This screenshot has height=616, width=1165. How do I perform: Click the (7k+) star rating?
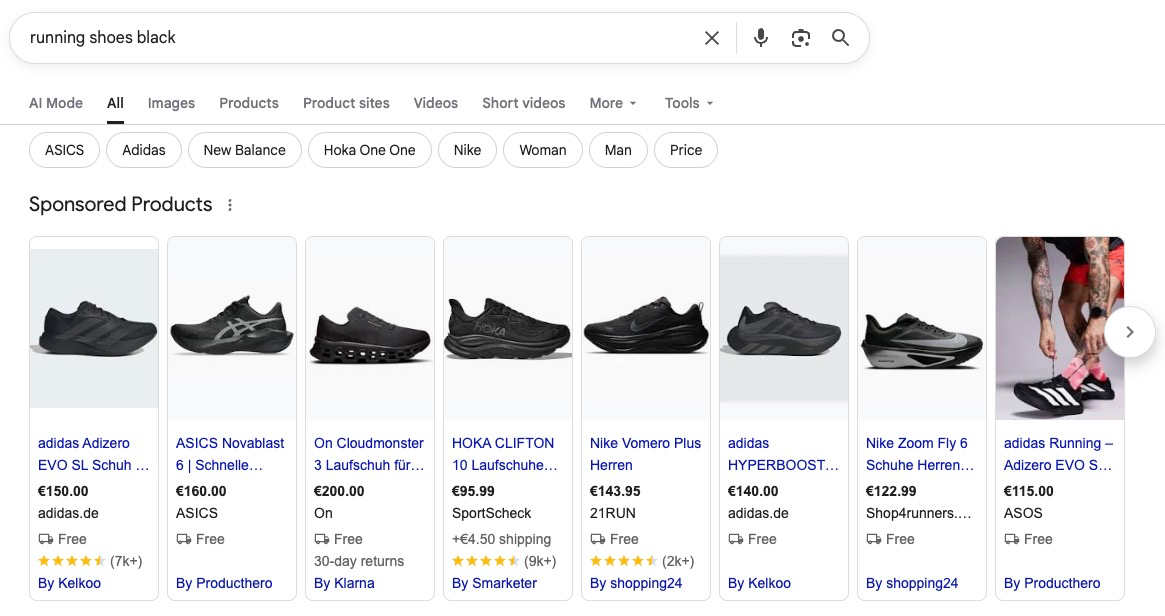tap(90, 561)
